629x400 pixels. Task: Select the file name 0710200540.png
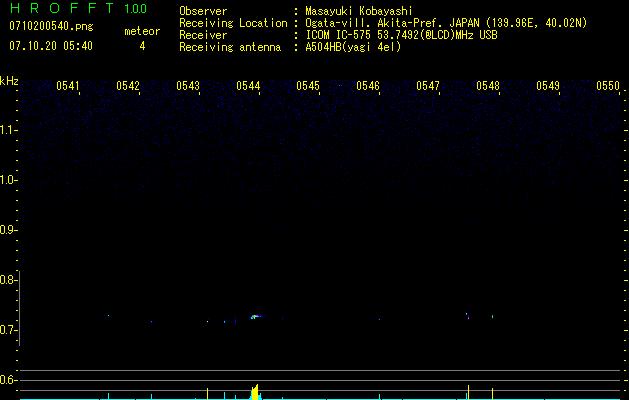click(x=51, y=26)
